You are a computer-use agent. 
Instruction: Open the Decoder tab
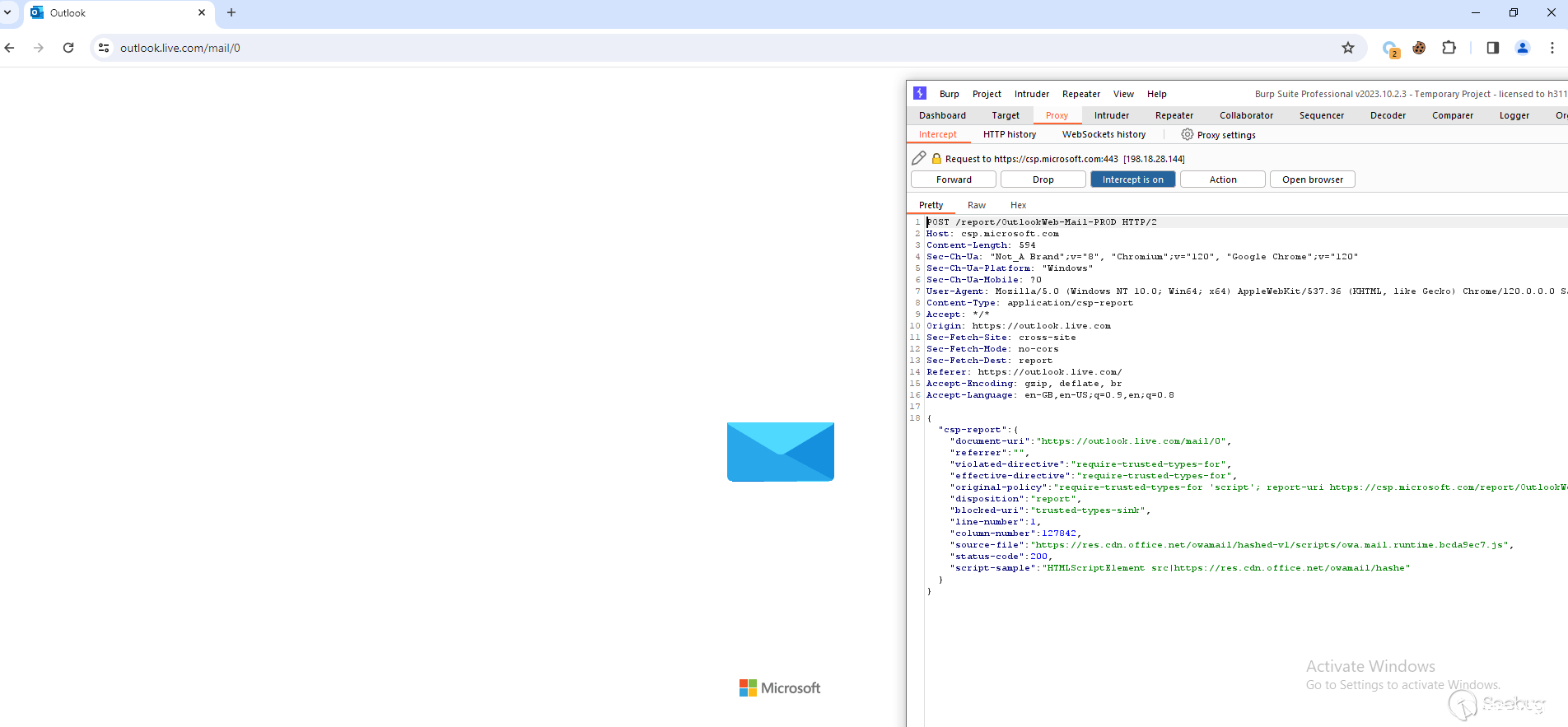point(1388,115)
